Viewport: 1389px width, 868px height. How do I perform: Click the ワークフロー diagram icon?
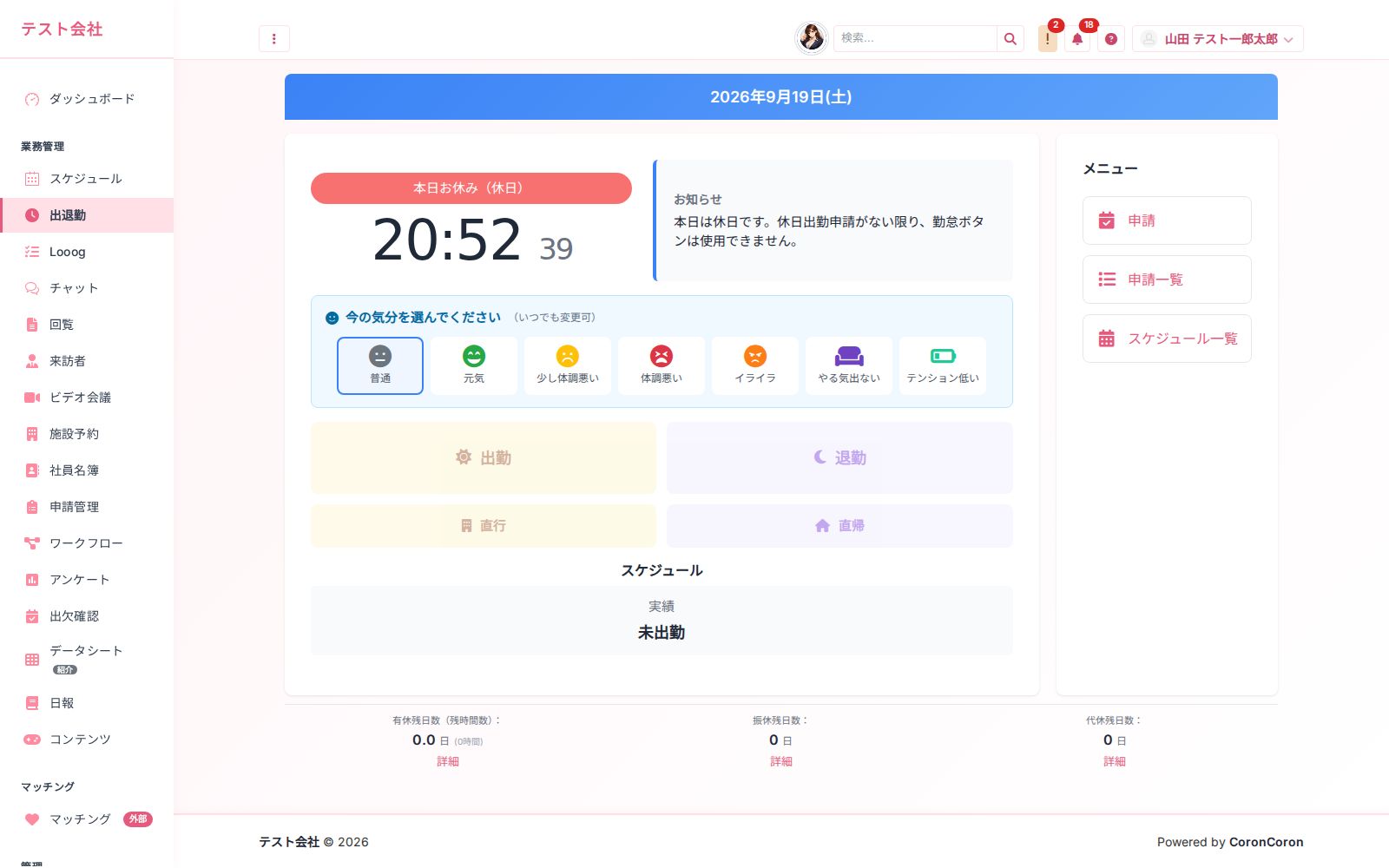[x=32, y=543]
